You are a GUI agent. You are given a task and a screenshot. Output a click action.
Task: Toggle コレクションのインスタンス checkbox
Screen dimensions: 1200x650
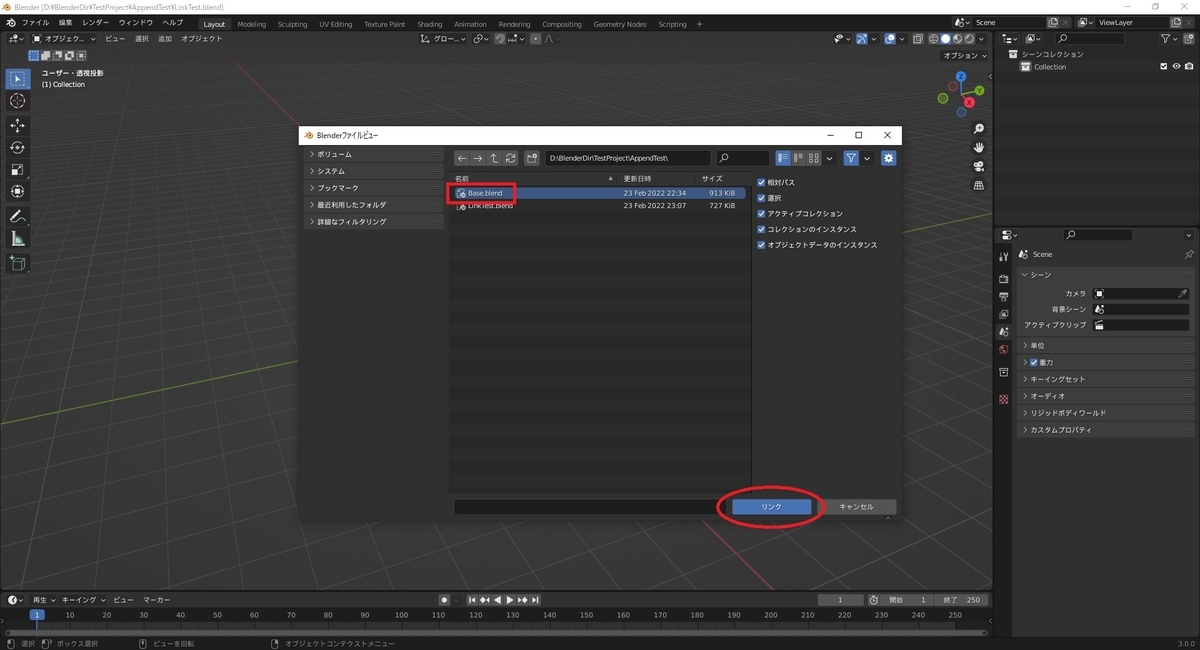pos(761,230)
